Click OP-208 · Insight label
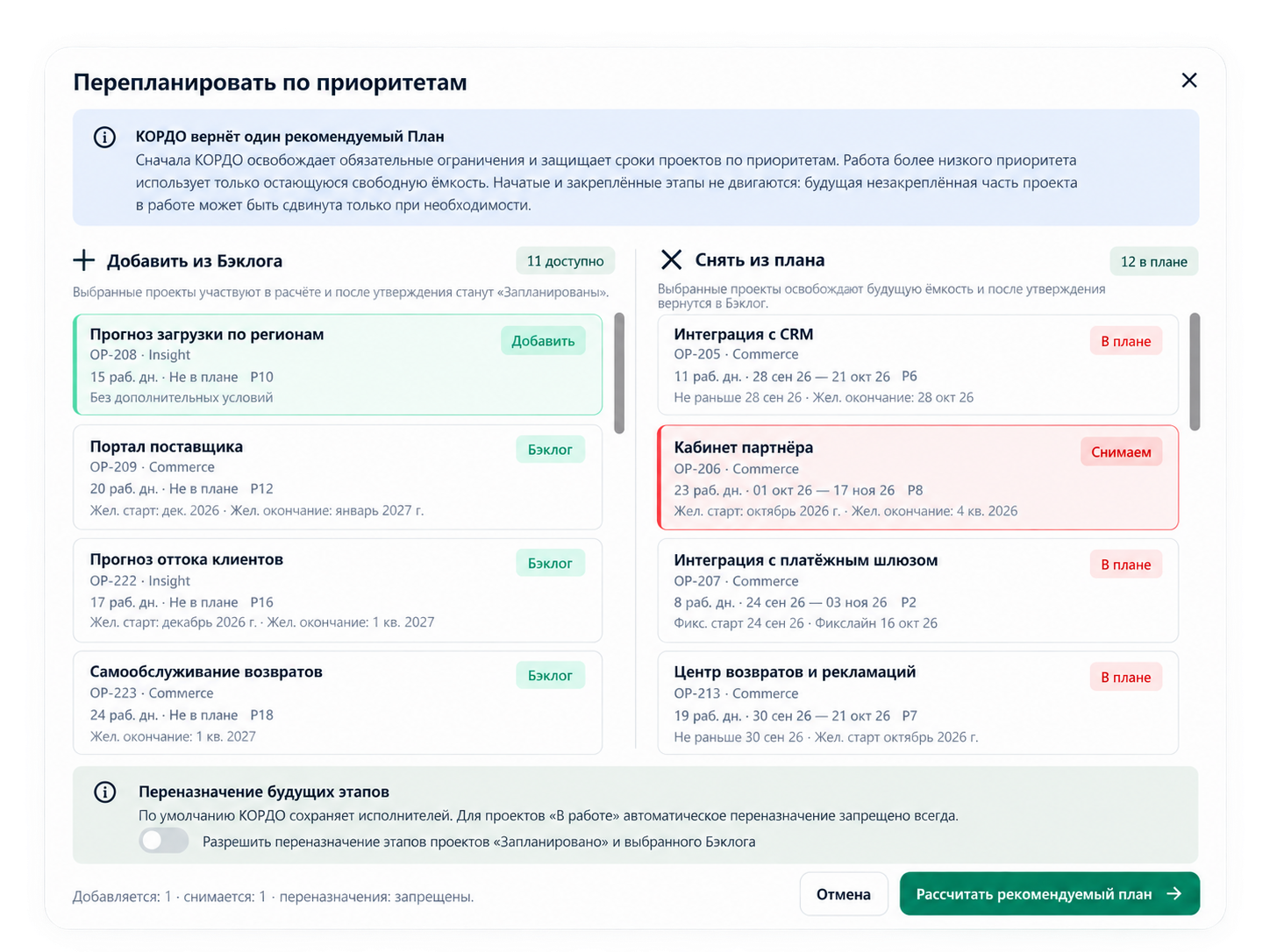Viewport: 1270px width, 952px height. point(140,355)
